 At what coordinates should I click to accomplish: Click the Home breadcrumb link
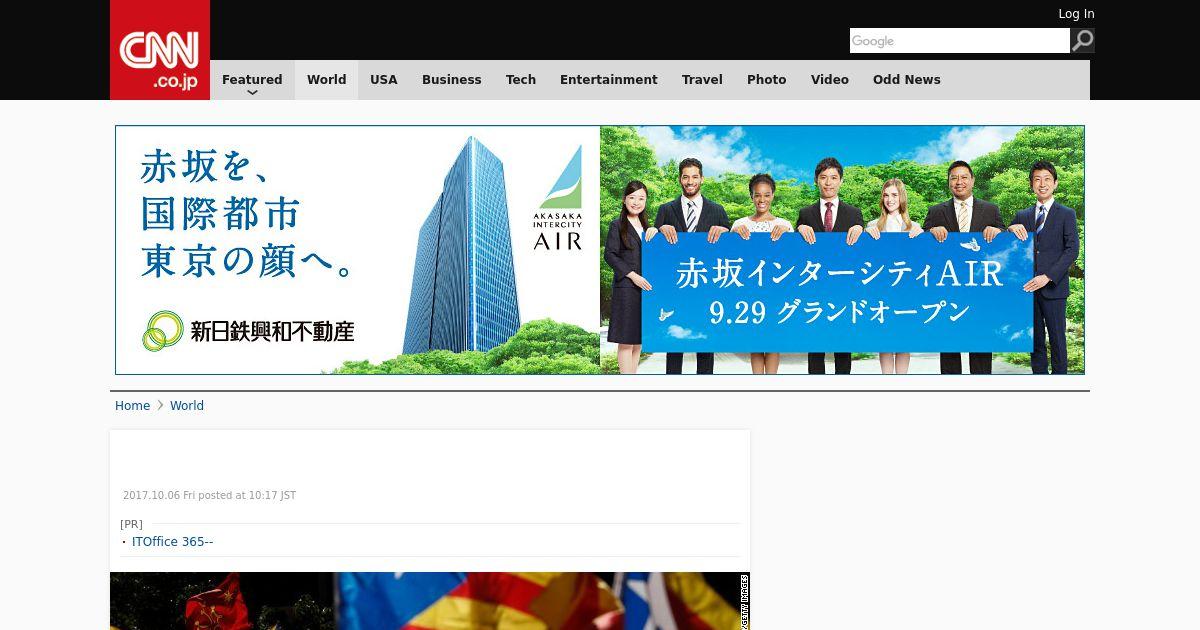[132, 406]
